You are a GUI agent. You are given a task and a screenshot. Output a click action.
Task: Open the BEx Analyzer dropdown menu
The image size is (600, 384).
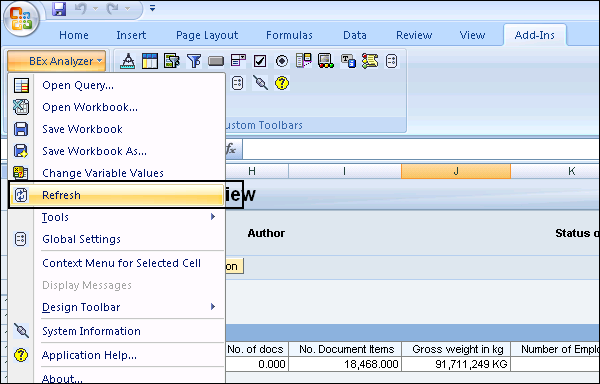click(57, 61)
